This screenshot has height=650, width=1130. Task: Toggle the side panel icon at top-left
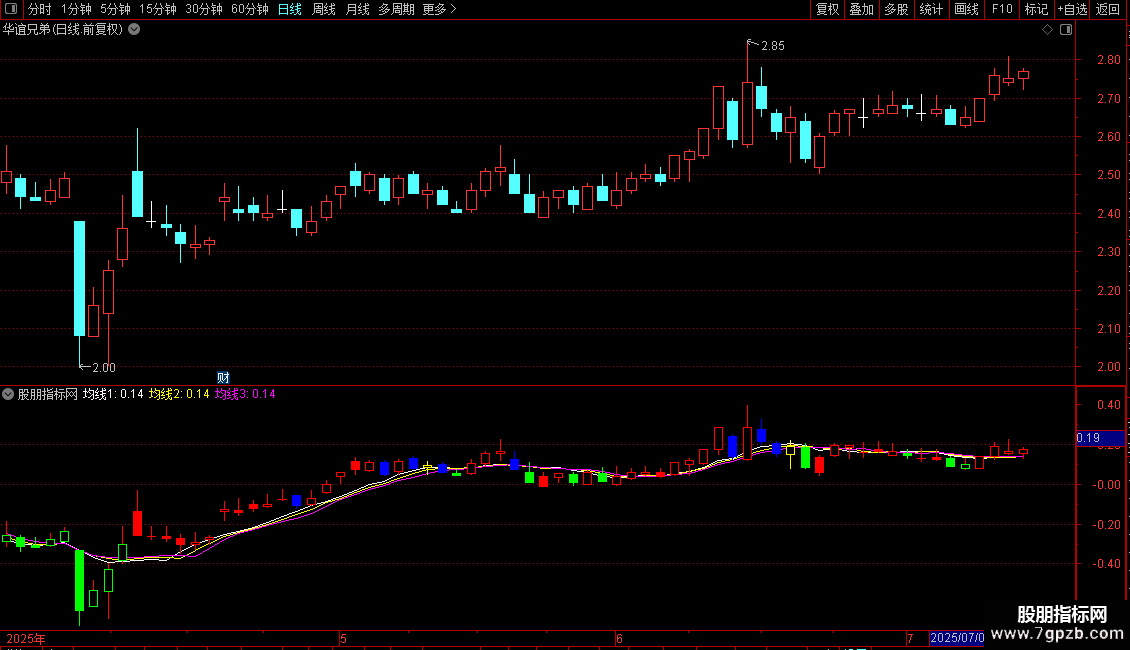(x=11, y=9)
